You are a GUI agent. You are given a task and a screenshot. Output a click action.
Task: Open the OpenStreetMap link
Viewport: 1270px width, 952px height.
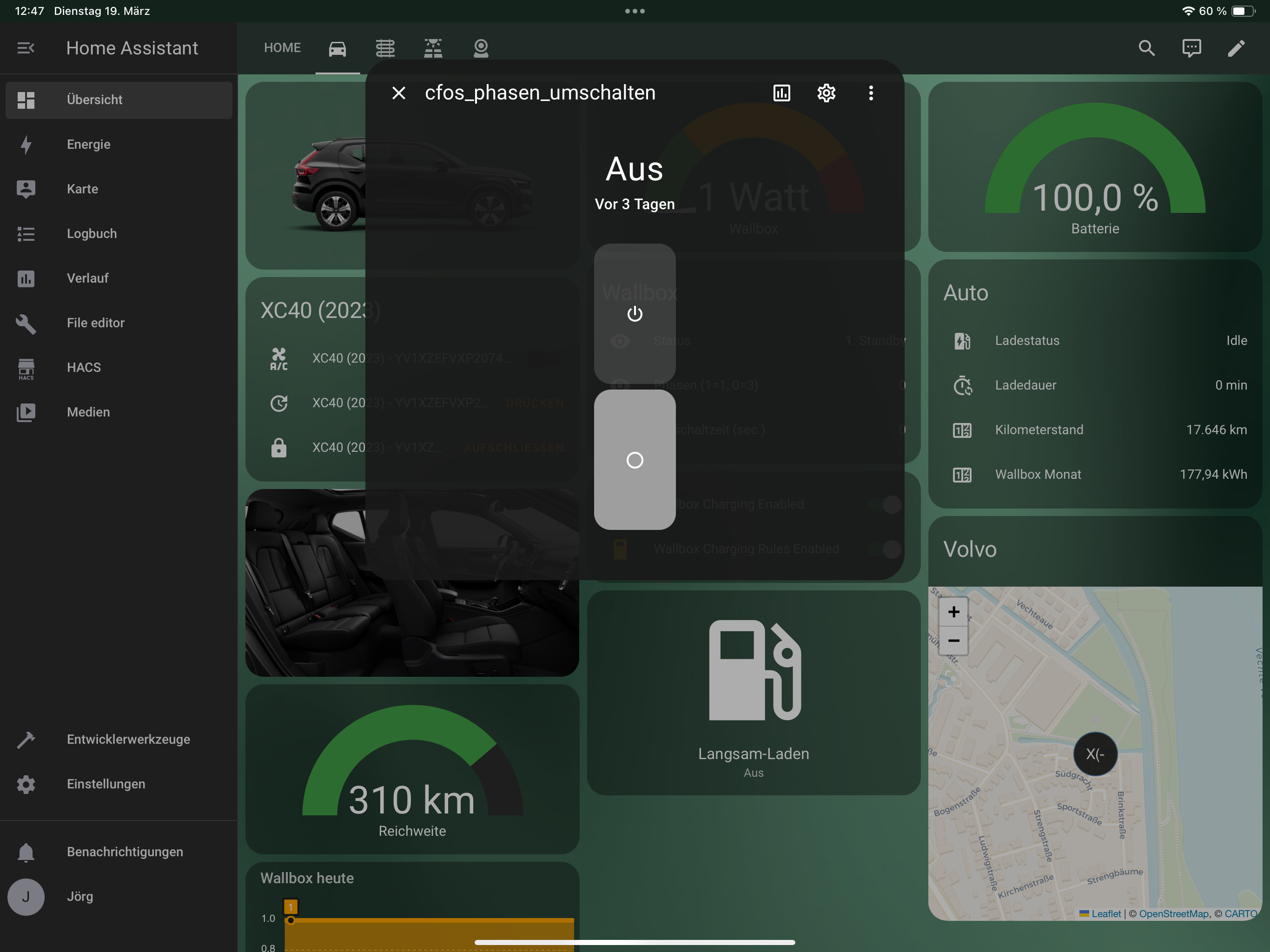[x=1174, y=914]
